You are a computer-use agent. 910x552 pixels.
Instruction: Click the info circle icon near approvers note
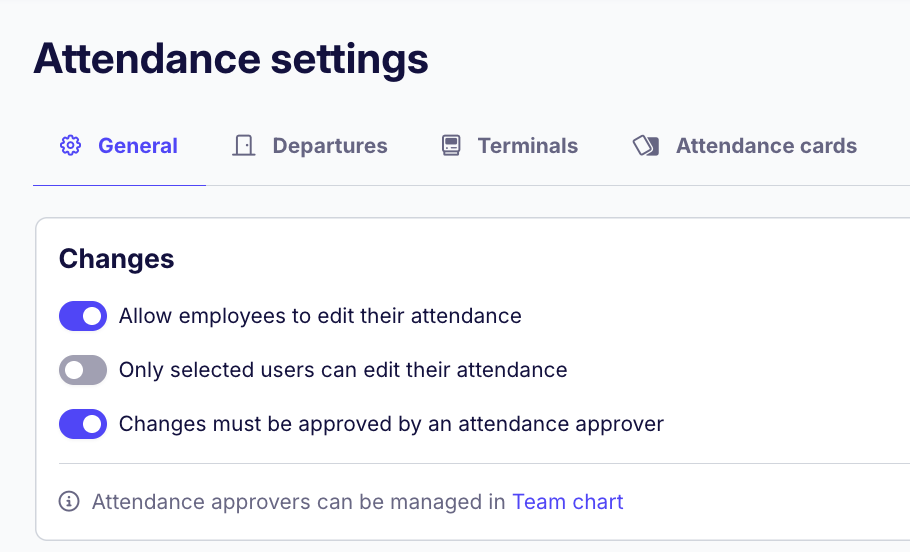[x=69, y=502]
